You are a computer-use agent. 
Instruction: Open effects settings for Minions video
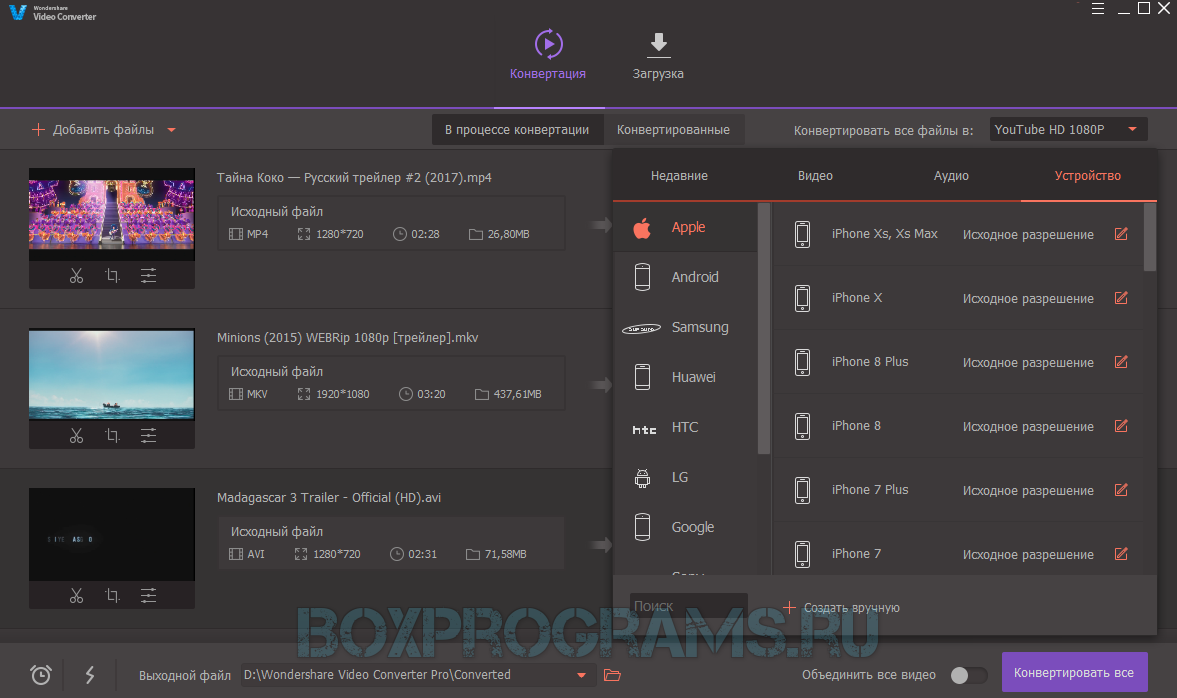pyautogui.click(x=149, y=435)
